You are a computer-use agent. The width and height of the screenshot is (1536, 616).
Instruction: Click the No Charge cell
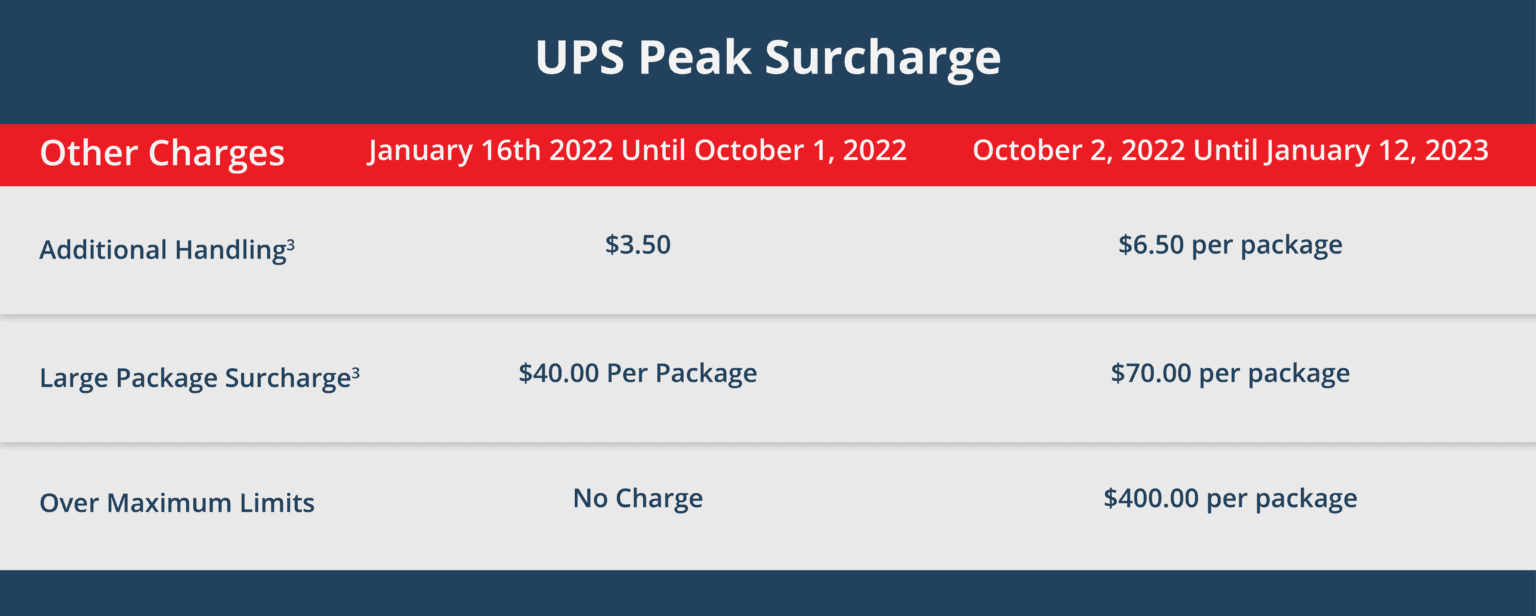pyautogui.click(x=638, y=498)
